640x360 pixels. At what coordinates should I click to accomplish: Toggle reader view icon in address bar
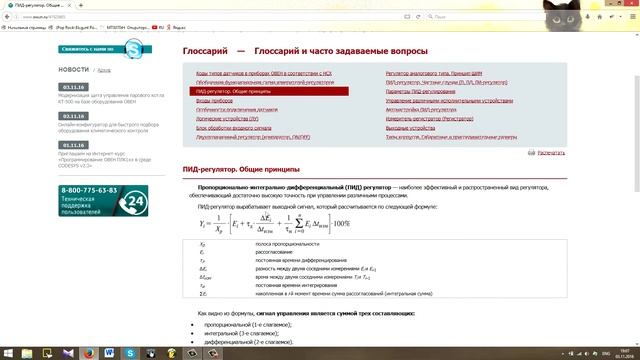(407, 17)
